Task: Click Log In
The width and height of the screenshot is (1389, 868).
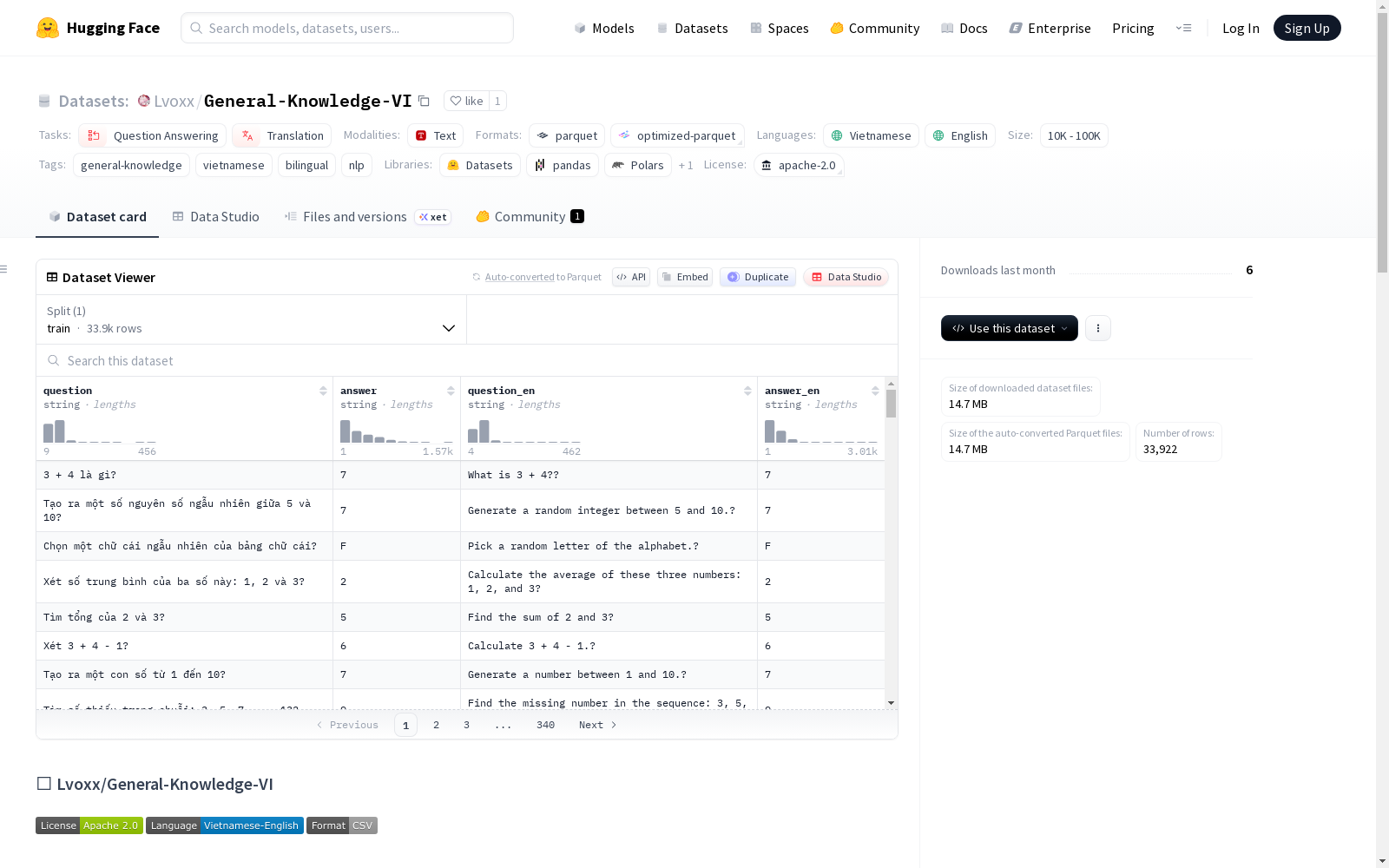Action: coord(1241,28)
